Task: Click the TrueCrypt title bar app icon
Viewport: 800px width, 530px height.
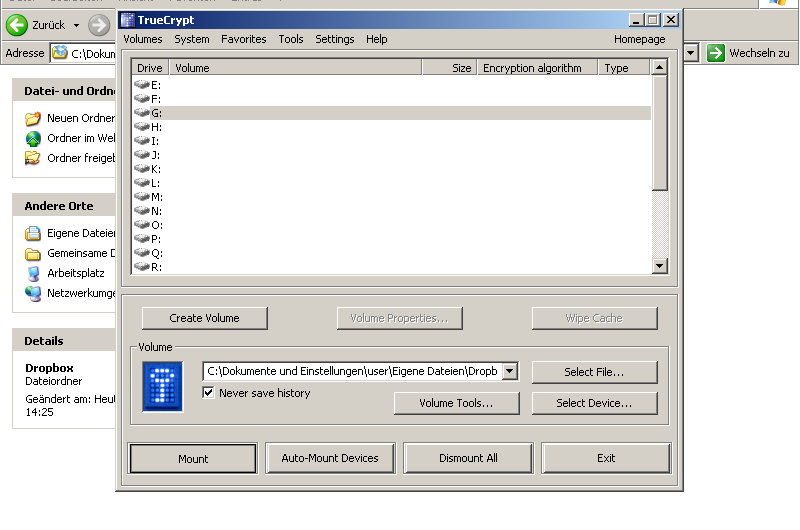Action: coord(128,20)
